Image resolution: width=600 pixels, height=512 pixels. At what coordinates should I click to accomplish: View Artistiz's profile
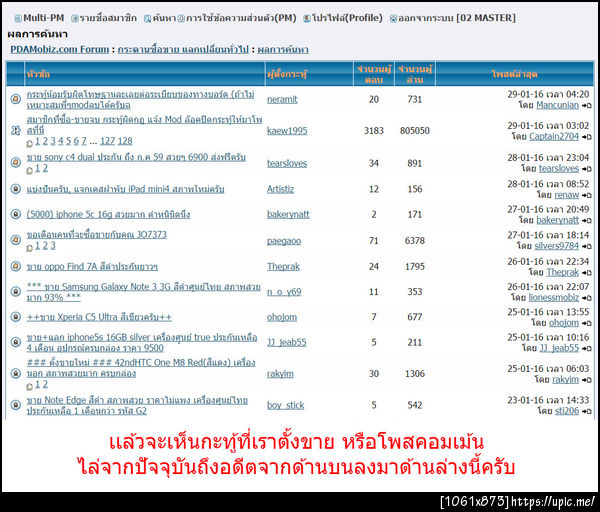(x=280, y=189)
